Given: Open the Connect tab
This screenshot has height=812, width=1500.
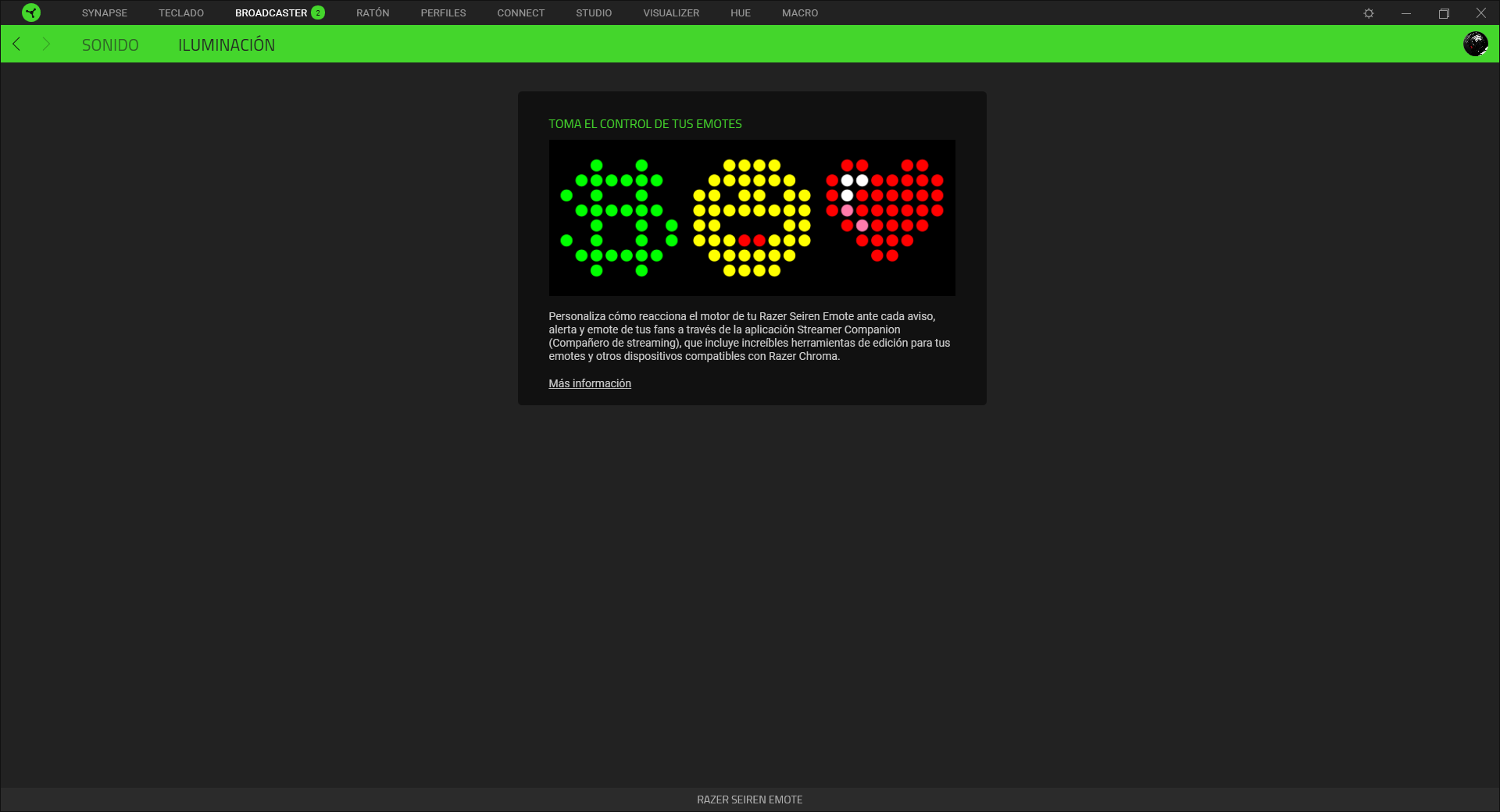Looking at the screenshot, I should coord(521,13).
